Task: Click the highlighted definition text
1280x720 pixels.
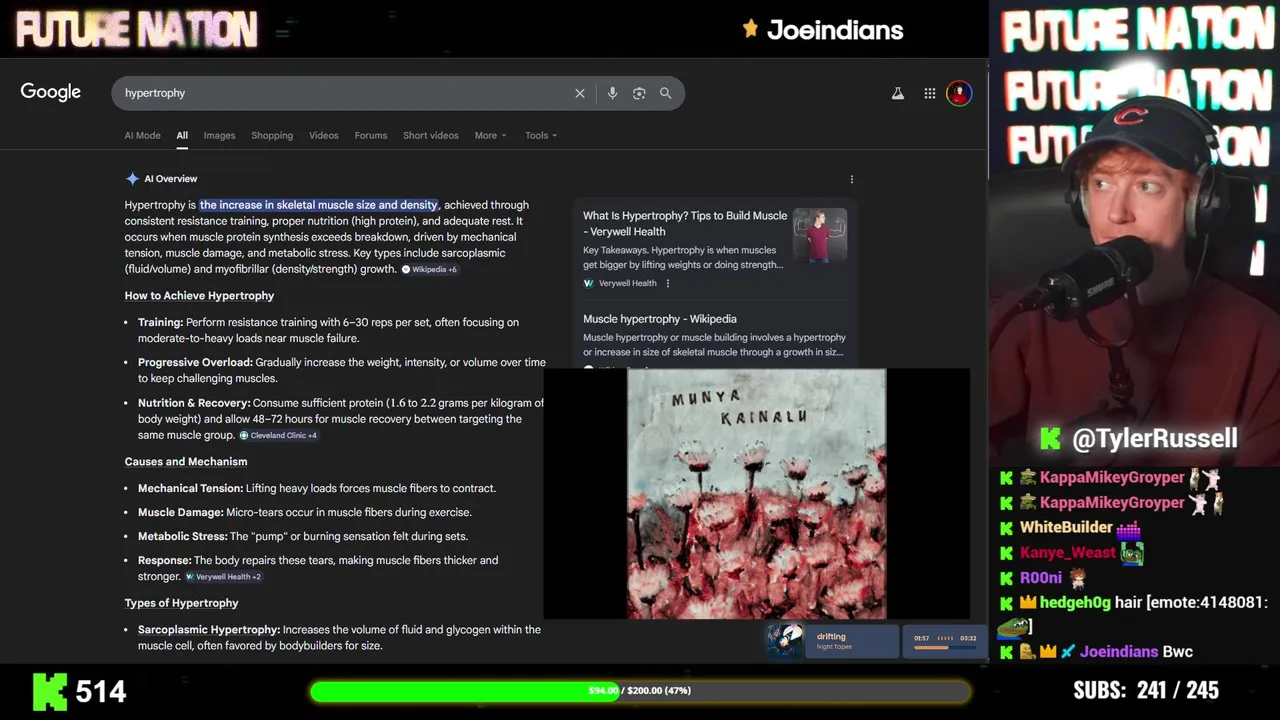Action: (x=319, y=205)
